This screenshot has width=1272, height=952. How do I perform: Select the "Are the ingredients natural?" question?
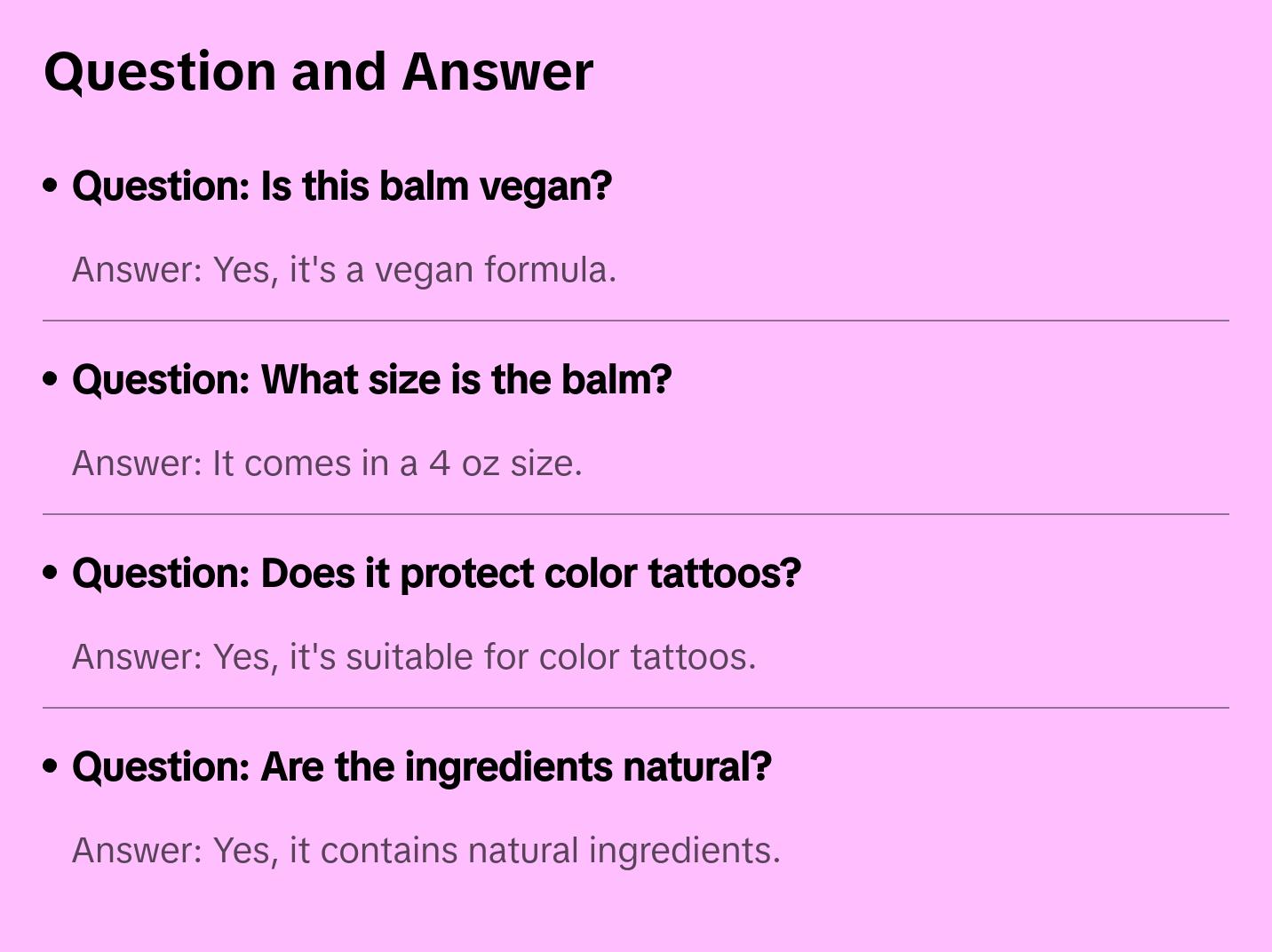(421, 767)
